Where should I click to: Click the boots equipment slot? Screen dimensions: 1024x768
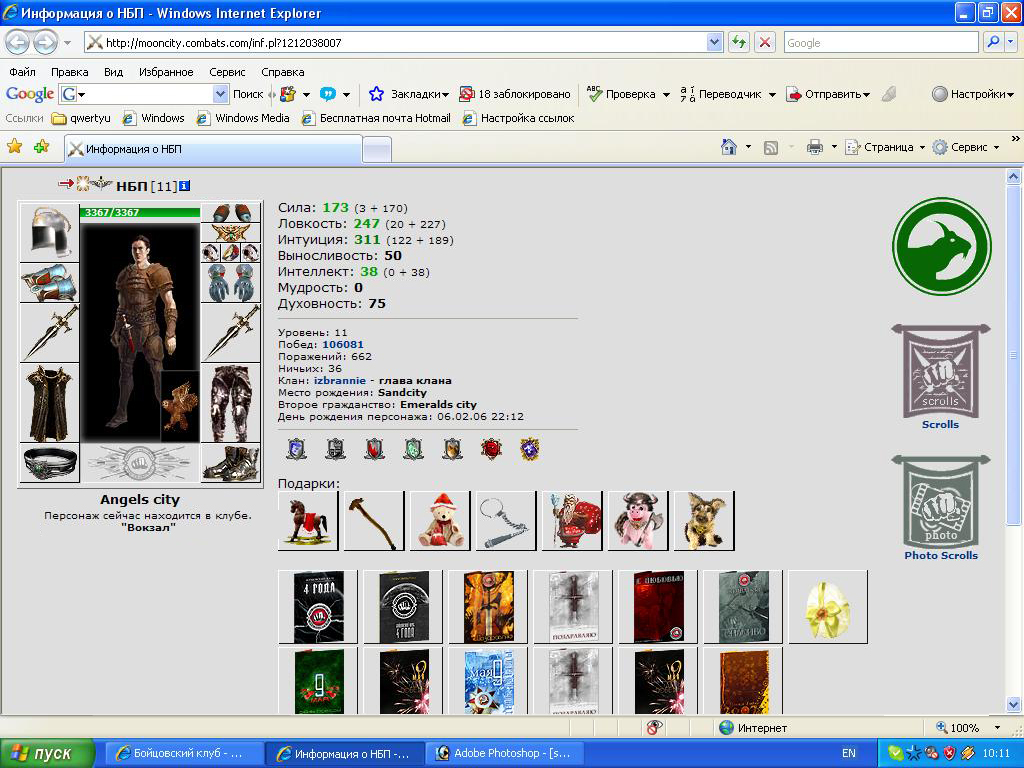point(231,463)
